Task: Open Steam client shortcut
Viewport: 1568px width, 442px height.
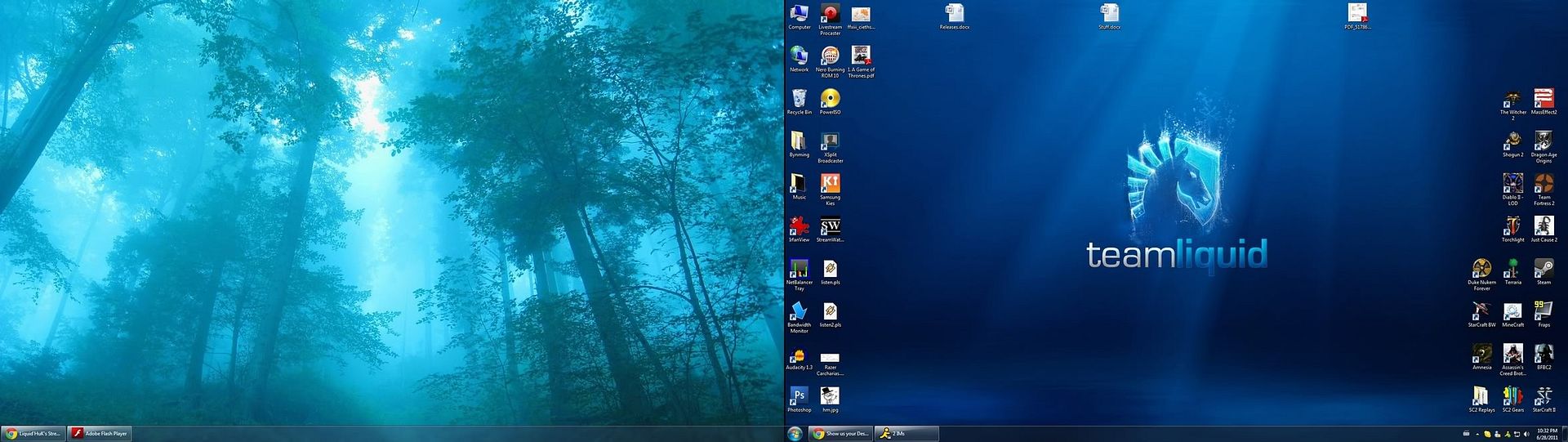Action: pyautogui.click(x=1543, y=272)
